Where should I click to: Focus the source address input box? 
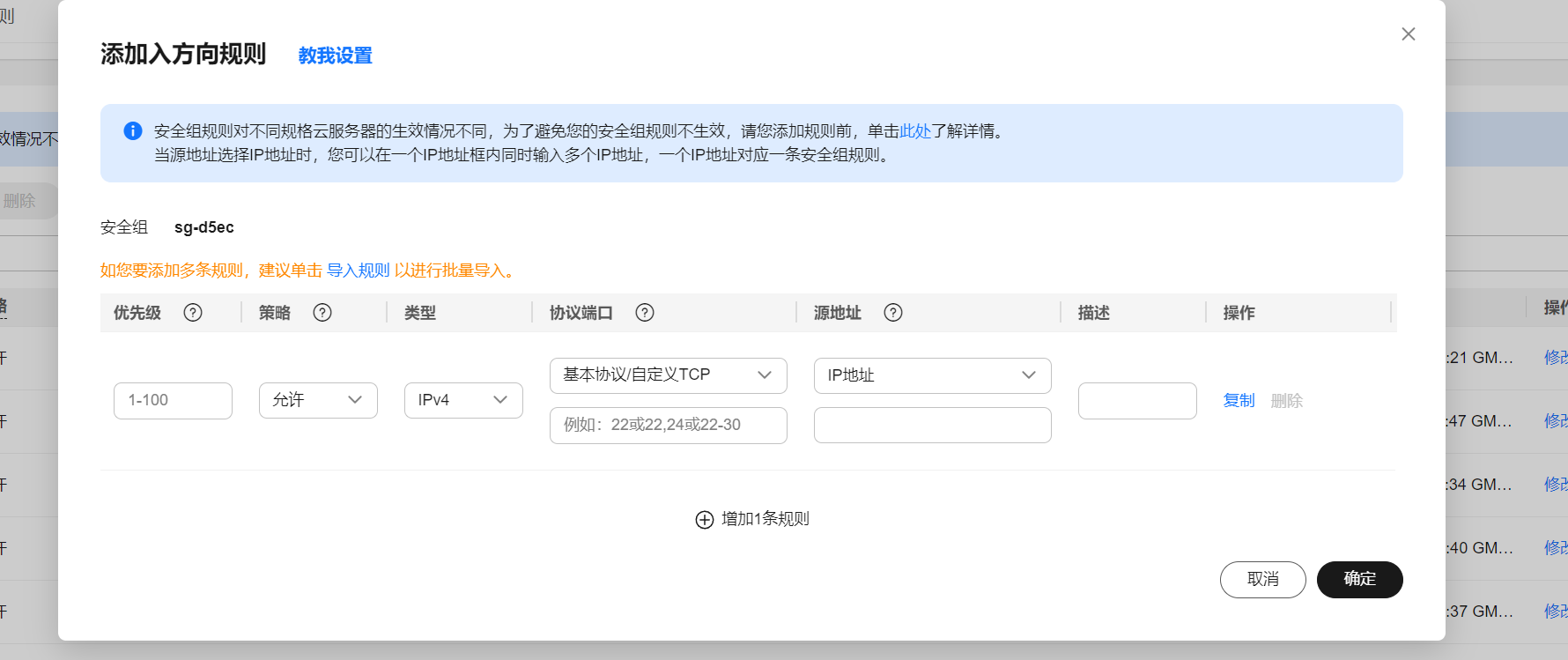click(x=933, y=425)
